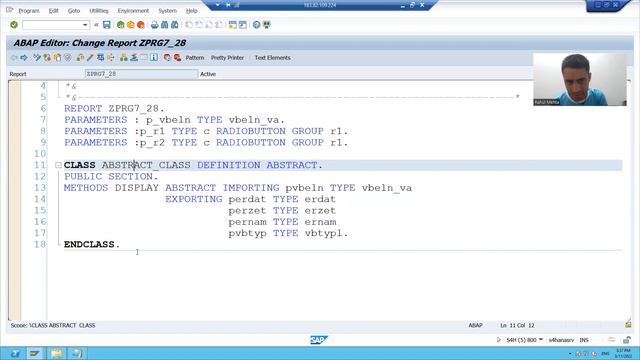Open the customize local layout icon
Screen dimensions: 640x360
point(267,25)
